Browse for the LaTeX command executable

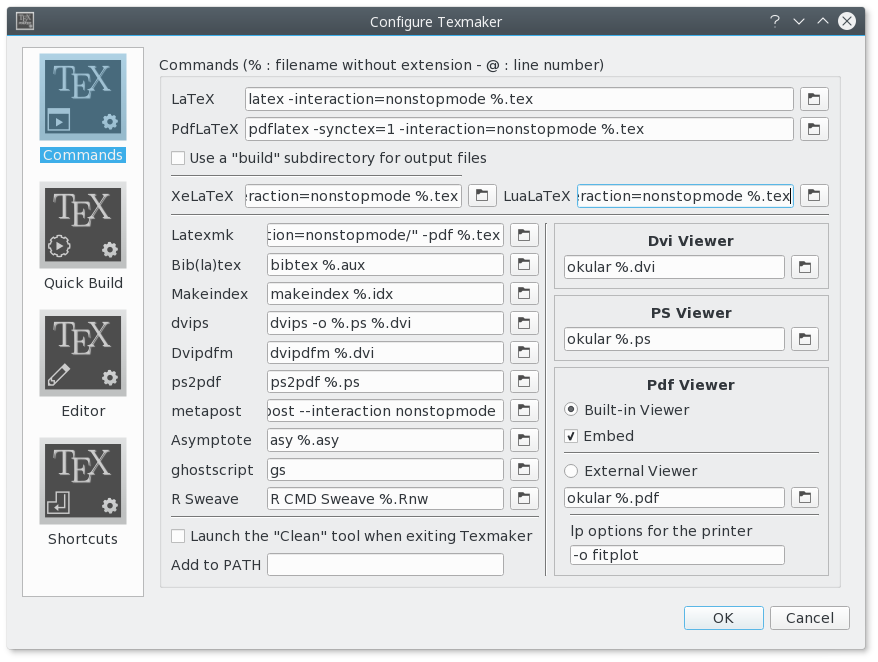coord(815,99)
